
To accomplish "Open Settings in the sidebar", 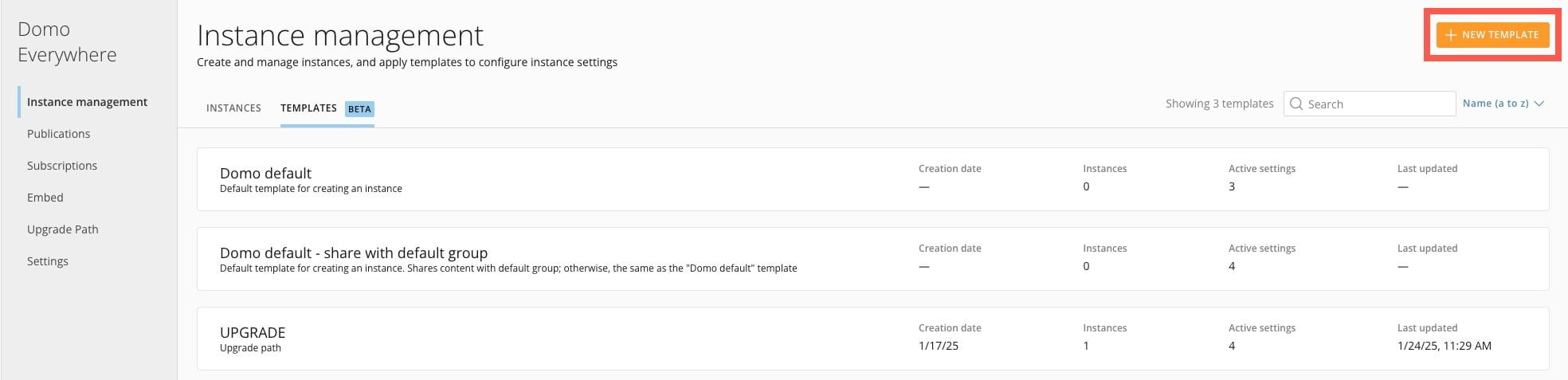I will click(48, 261).
